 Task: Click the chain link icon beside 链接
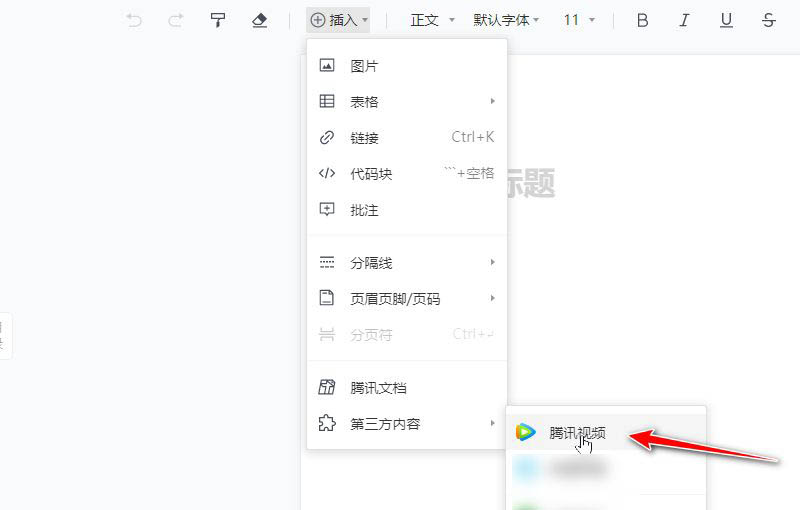[327, 137]
